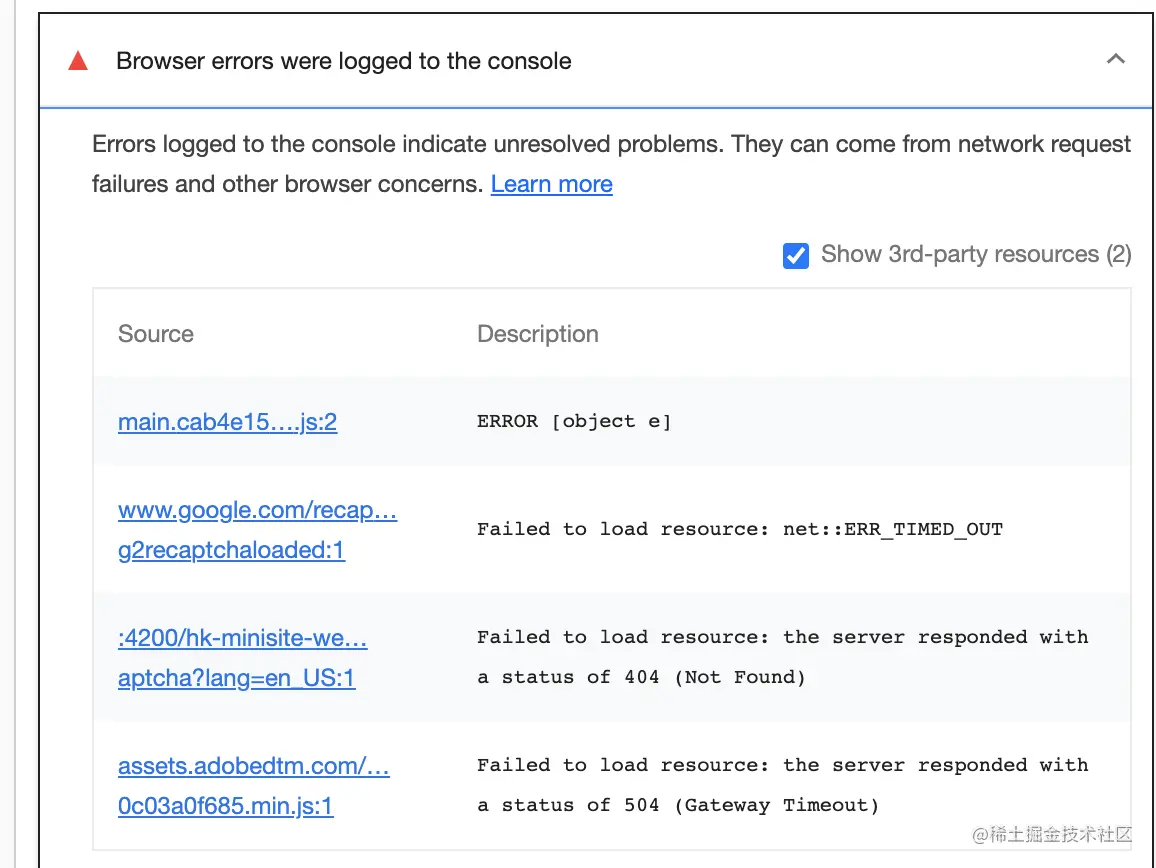Click the ERROR [object e] description text
Screen dimensions: 1156x868
575,421
